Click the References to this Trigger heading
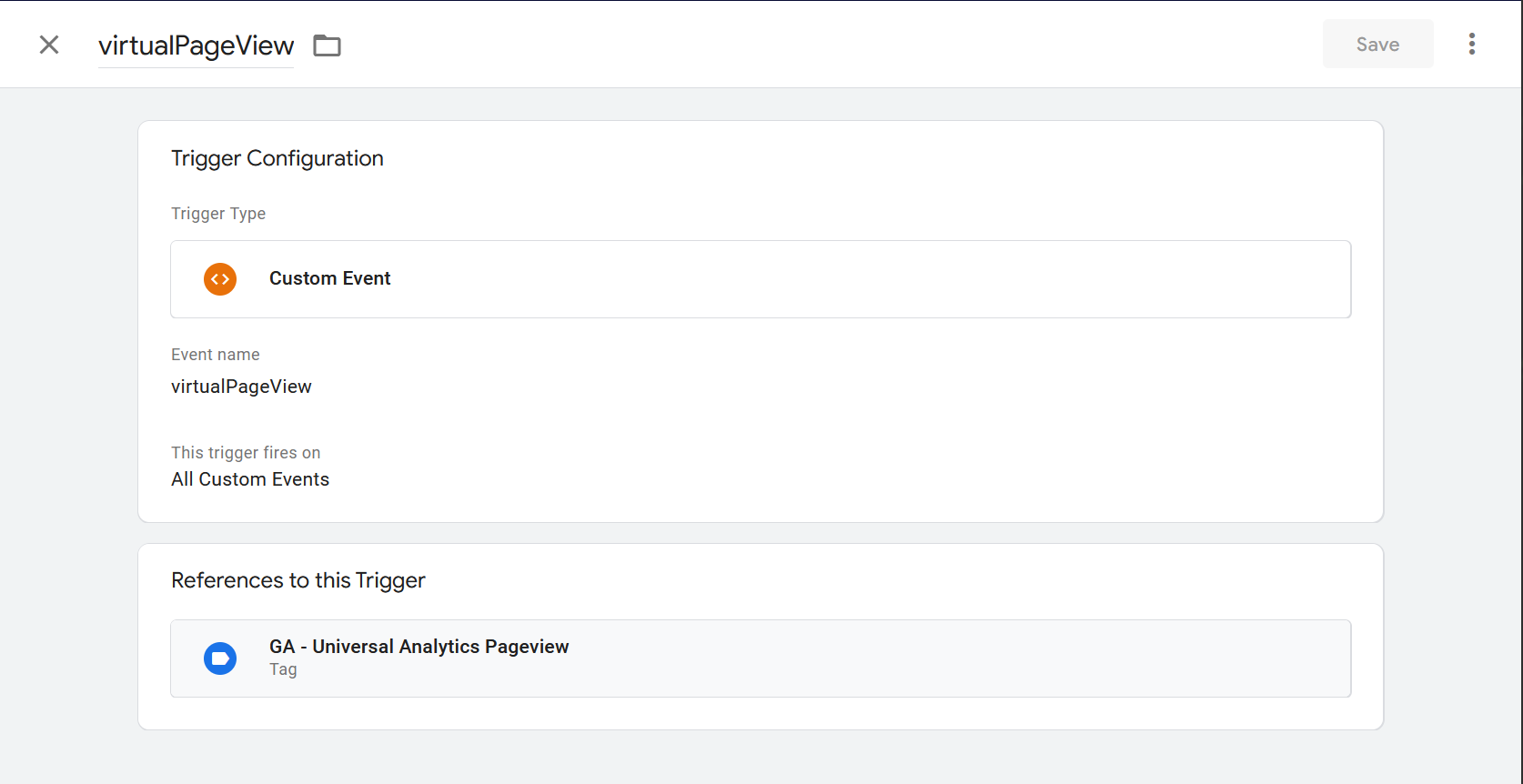1523x784 pixels. 298,580
